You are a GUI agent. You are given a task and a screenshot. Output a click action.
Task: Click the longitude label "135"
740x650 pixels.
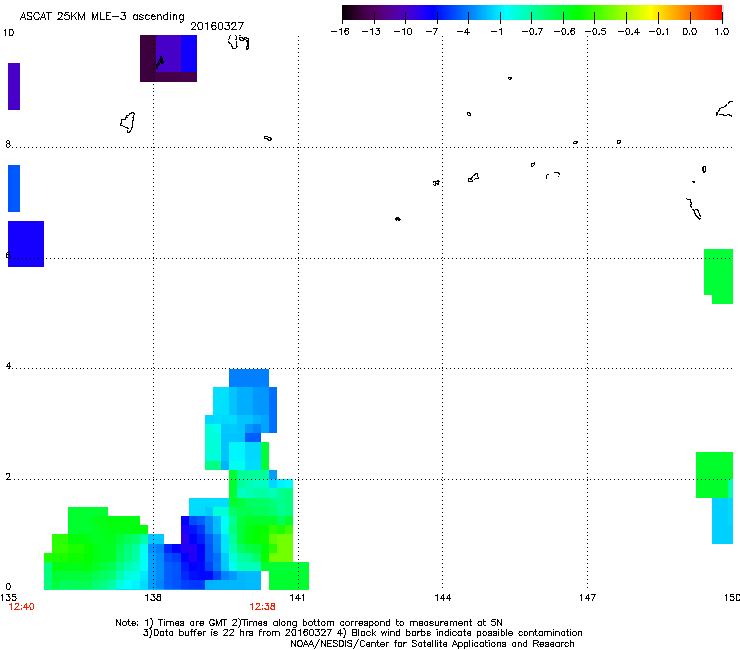point(8,598)
